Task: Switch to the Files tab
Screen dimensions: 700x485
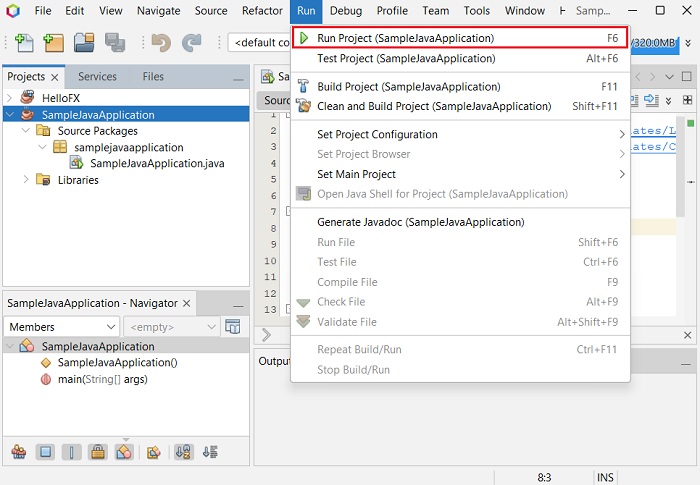Action: [153, 76]
